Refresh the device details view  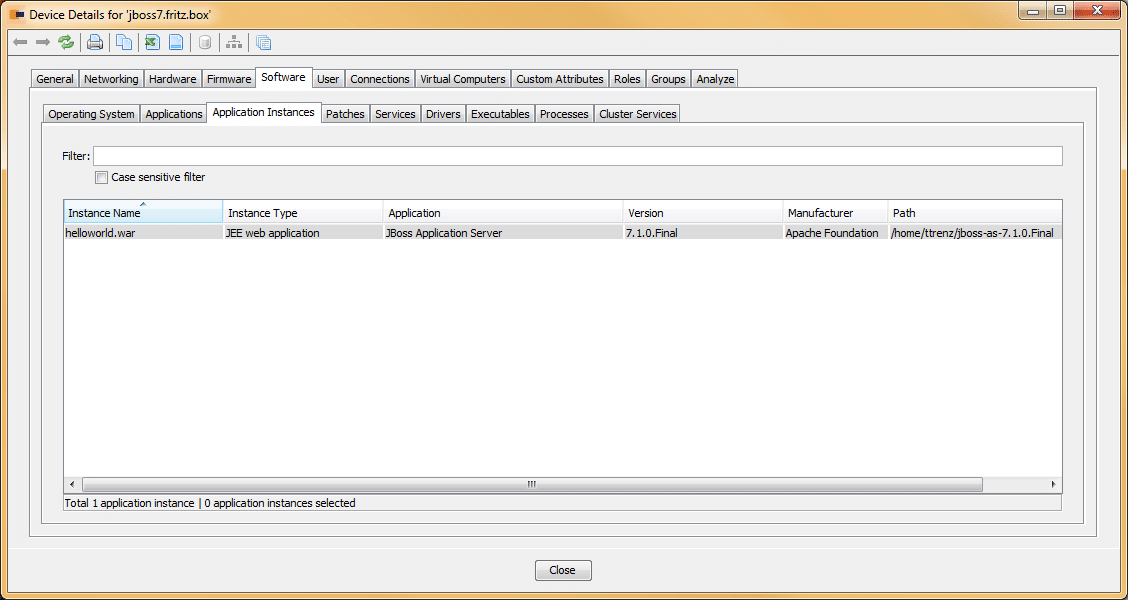[x=66, y=42]
